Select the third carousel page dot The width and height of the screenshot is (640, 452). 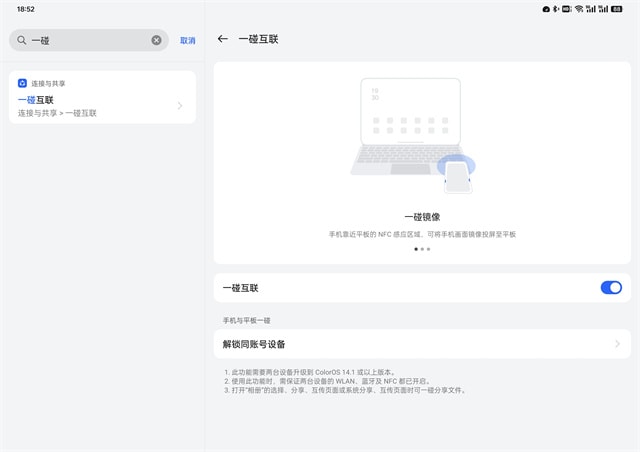(x=428, y=249)
